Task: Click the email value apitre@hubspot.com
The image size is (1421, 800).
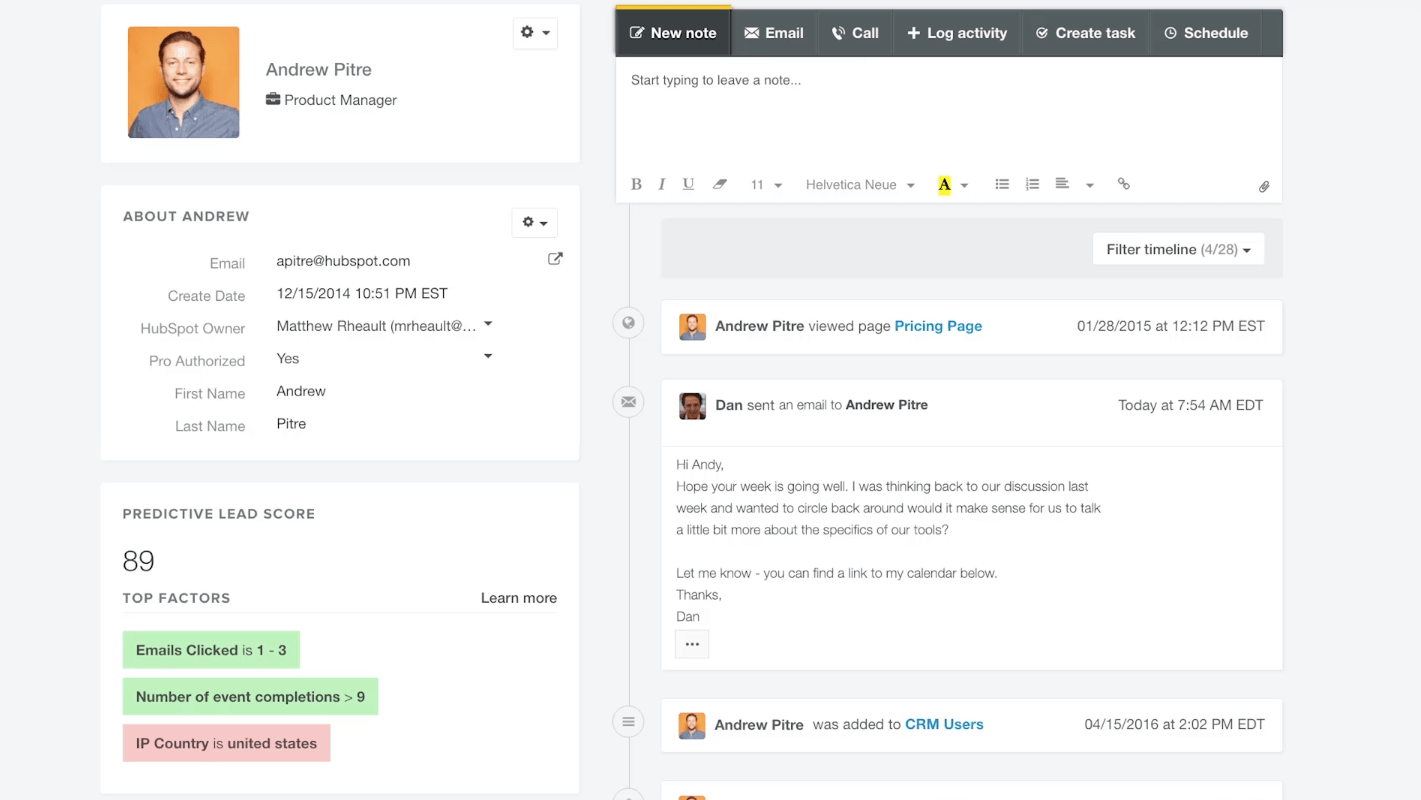Action: tap(343, 261)
